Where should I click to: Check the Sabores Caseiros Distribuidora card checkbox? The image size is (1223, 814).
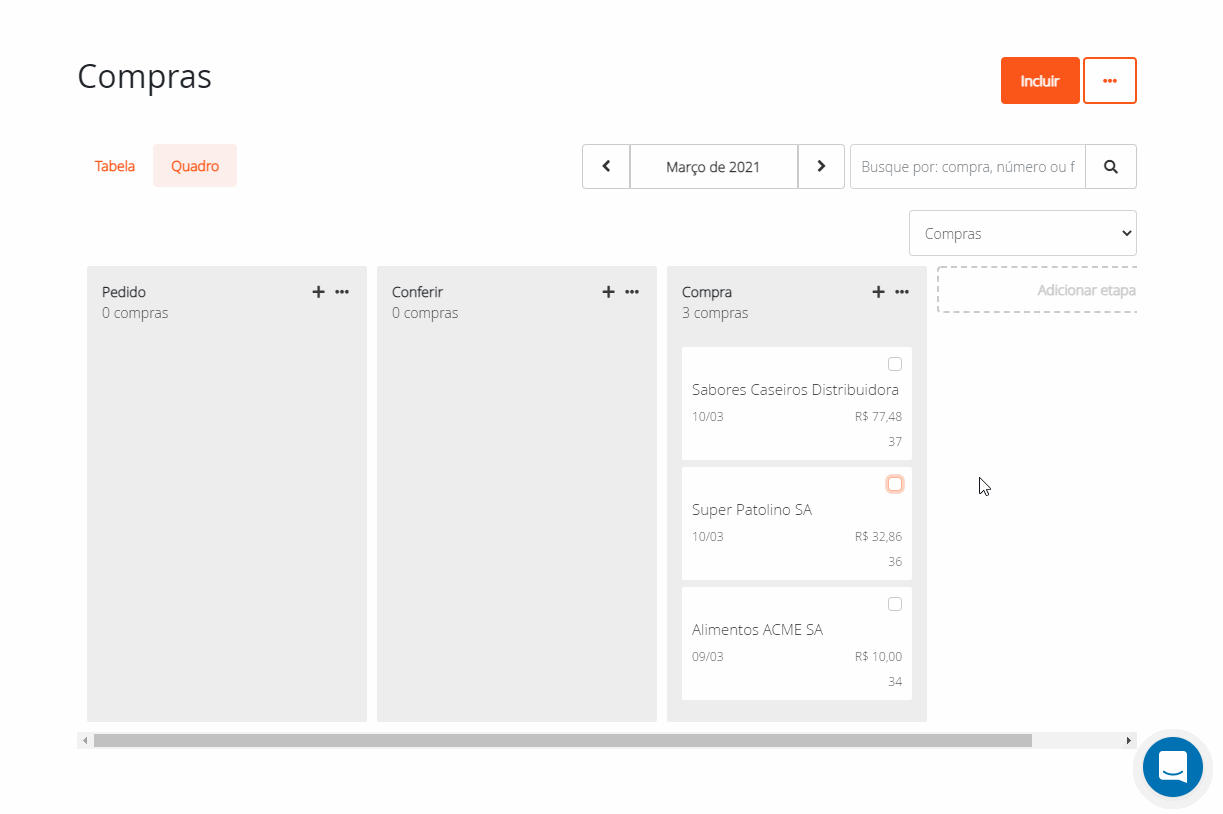click(895, 364)
